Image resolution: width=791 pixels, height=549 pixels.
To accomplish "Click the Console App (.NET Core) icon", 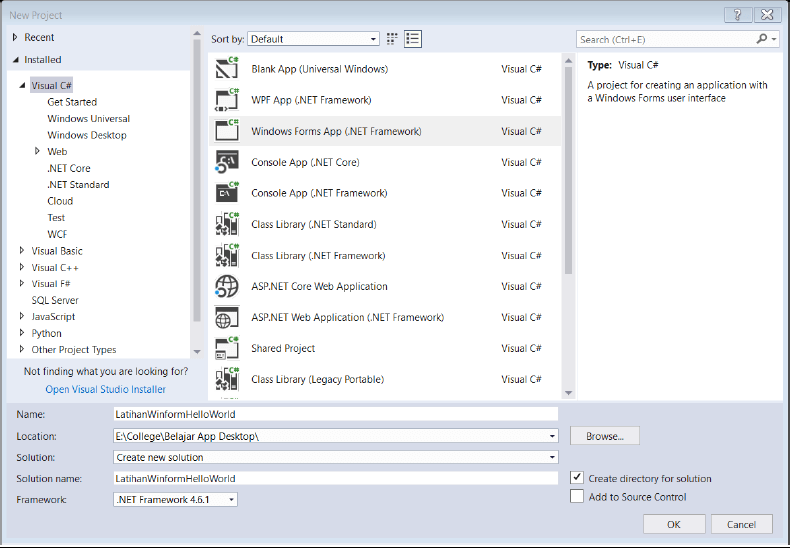I will coord(227,162).
